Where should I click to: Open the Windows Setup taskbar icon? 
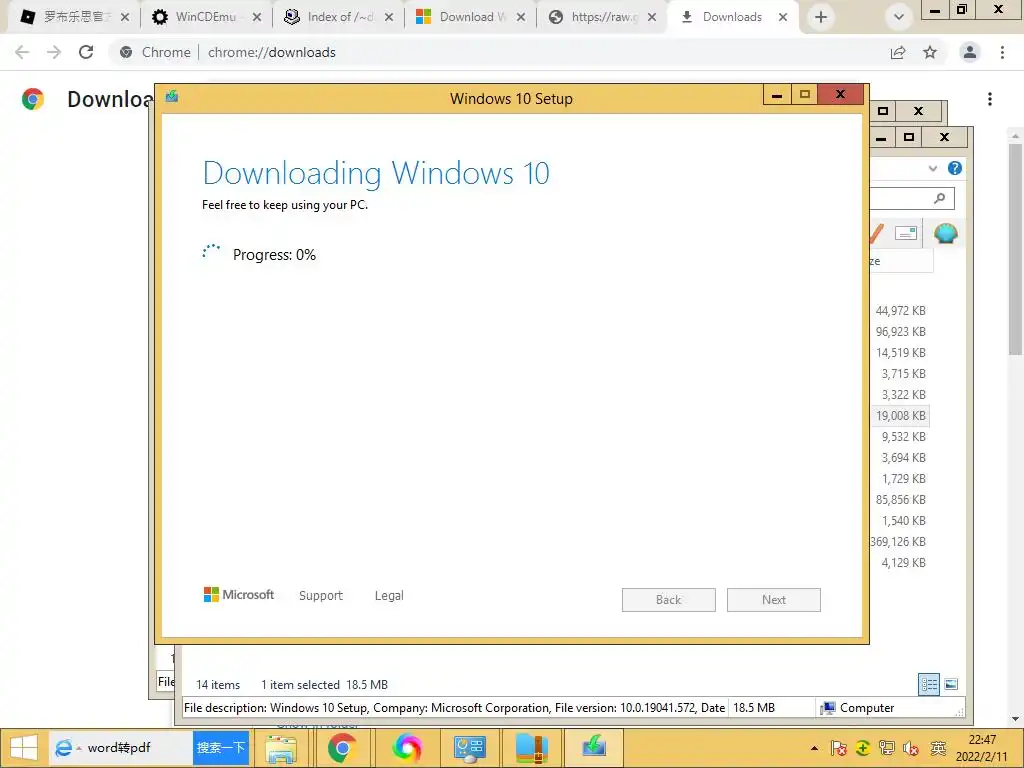[x=594, y=748]
